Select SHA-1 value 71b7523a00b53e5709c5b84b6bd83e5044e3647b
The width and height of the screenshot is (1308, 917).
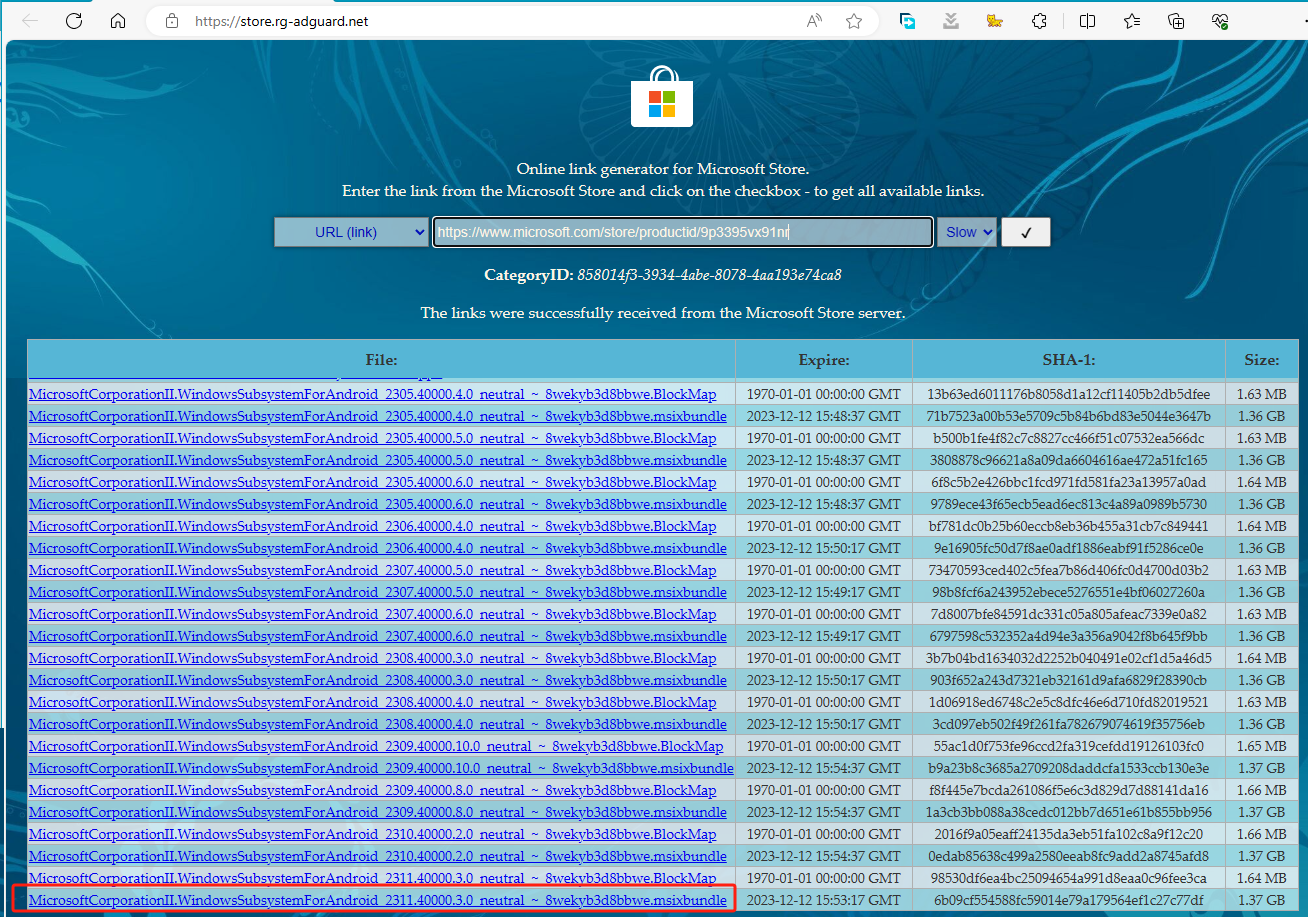[1069, 416]
